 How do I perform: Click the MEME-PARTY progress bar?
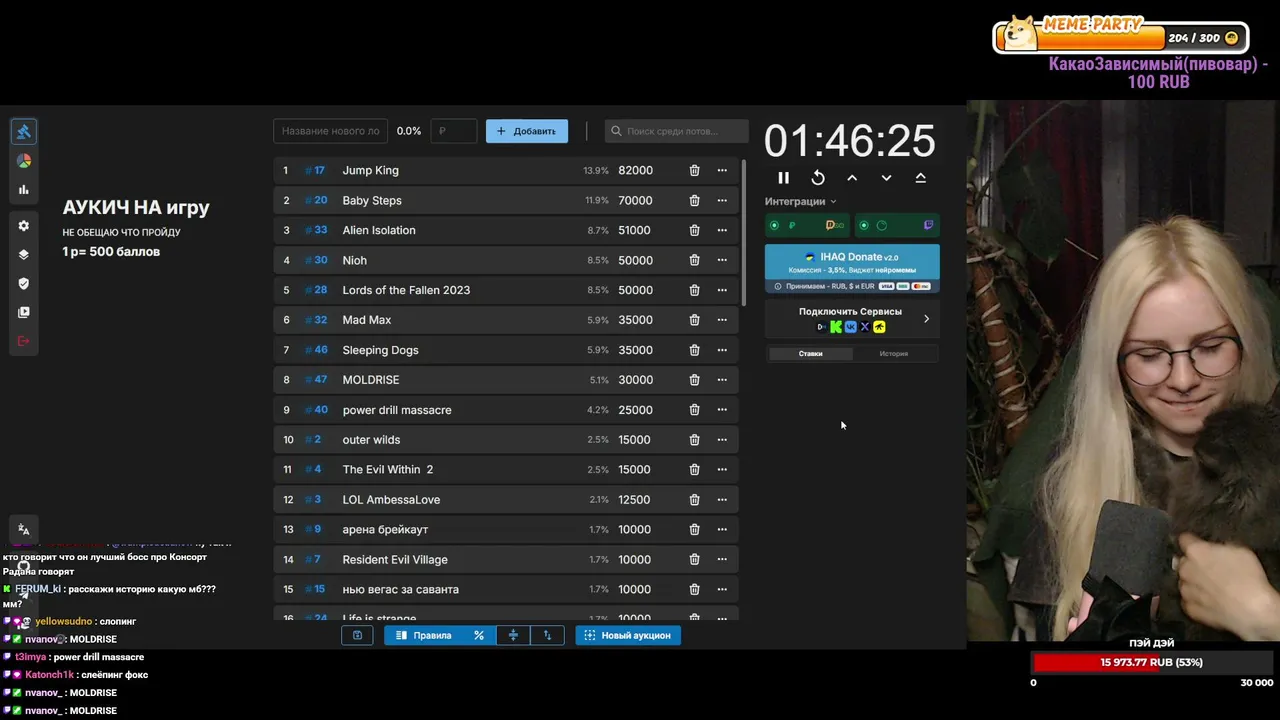[x=1121, y=38]
